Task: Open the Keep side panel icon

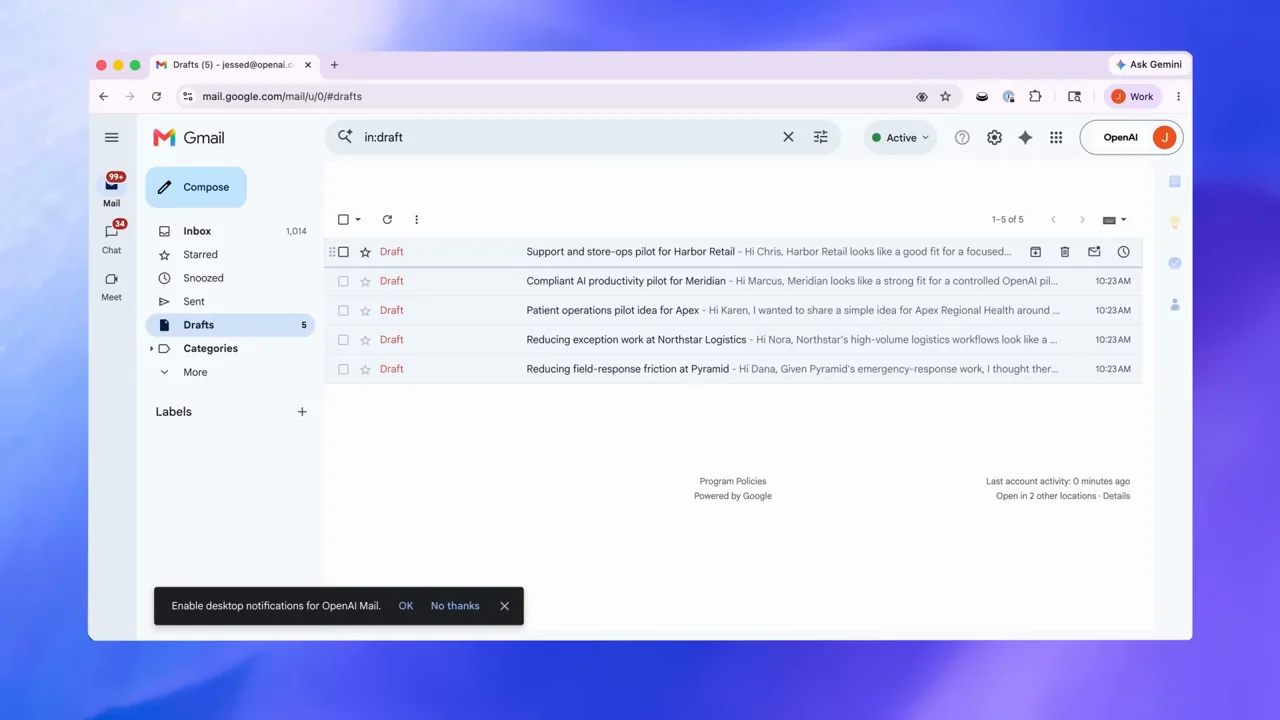Action: tap(1175, 222)
